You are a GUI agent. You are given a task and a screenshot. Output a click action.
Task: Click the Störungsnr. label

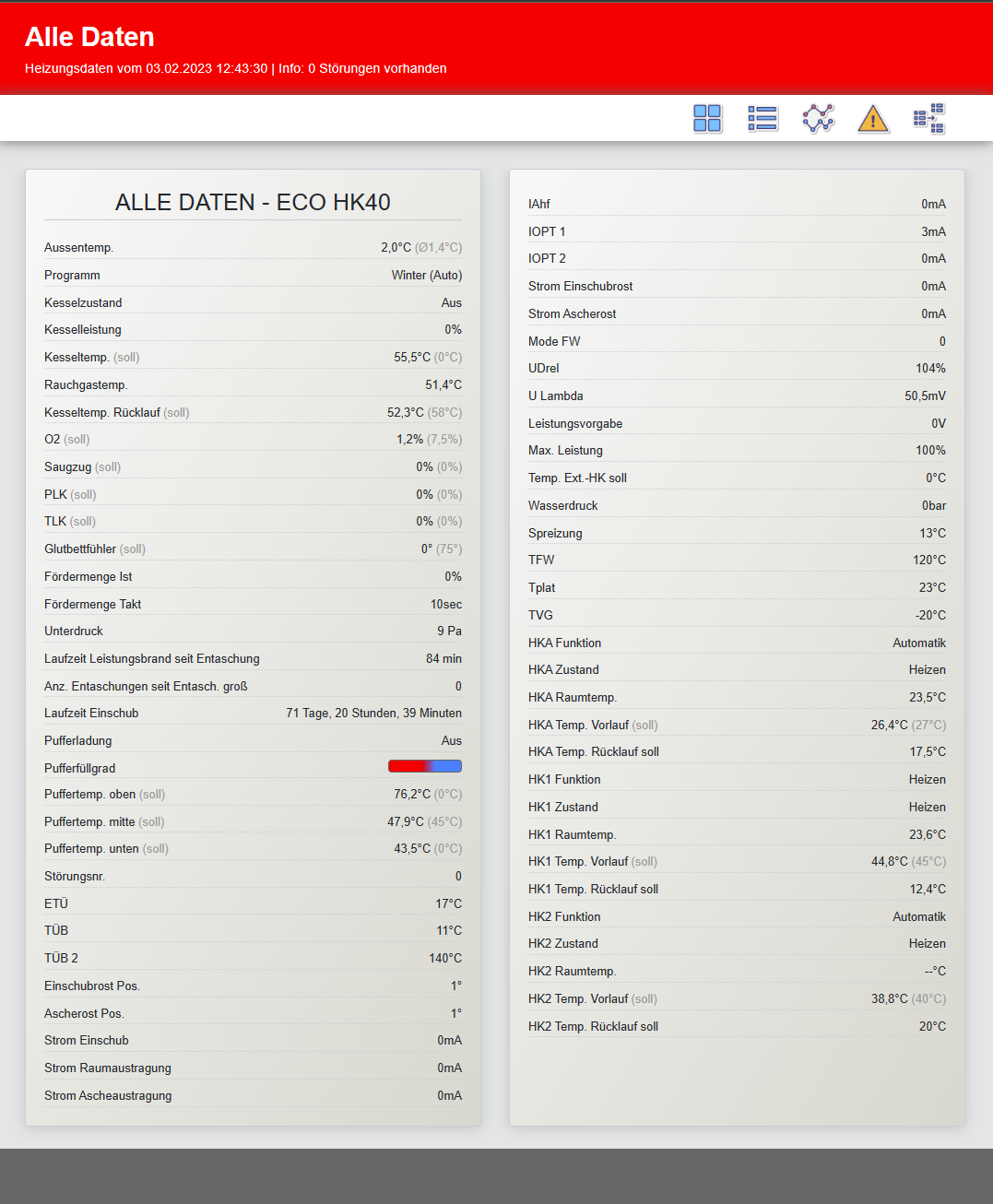coord(75,876)
